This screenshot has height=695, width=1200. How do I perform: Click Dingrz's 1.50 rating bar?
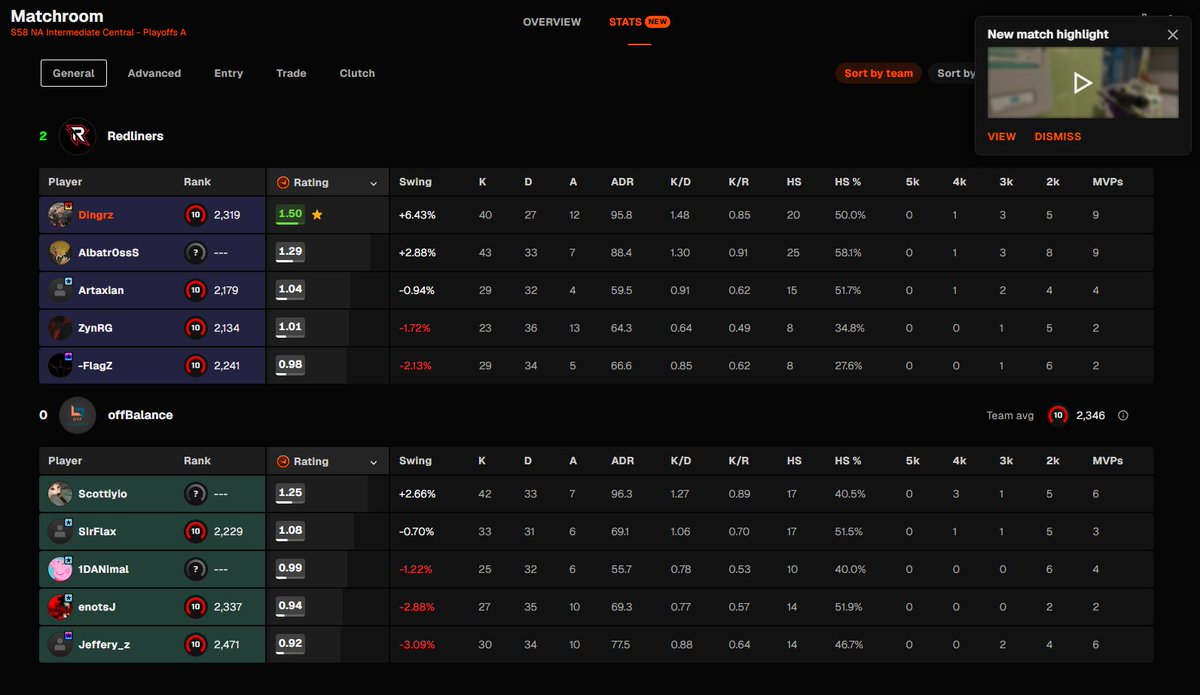(x=290, y=215)
